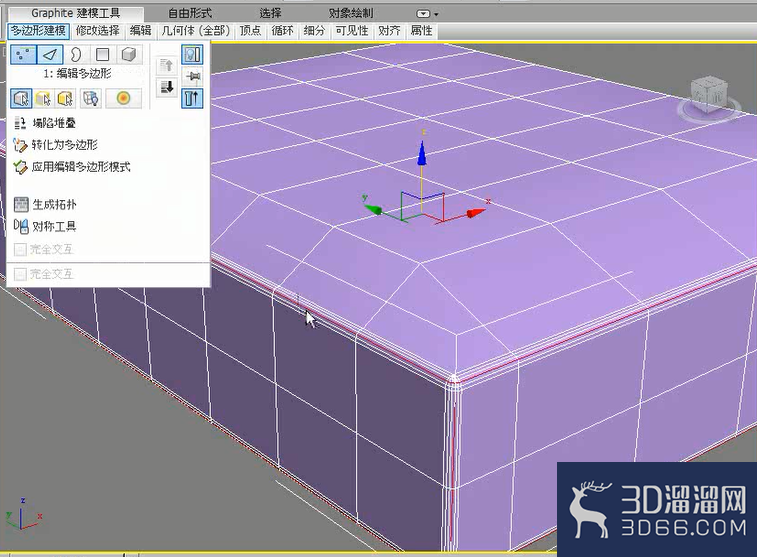Click the Next Modifier down-arrow icon
This screenshot has height=557, width=757.
[x=167, y=87]
